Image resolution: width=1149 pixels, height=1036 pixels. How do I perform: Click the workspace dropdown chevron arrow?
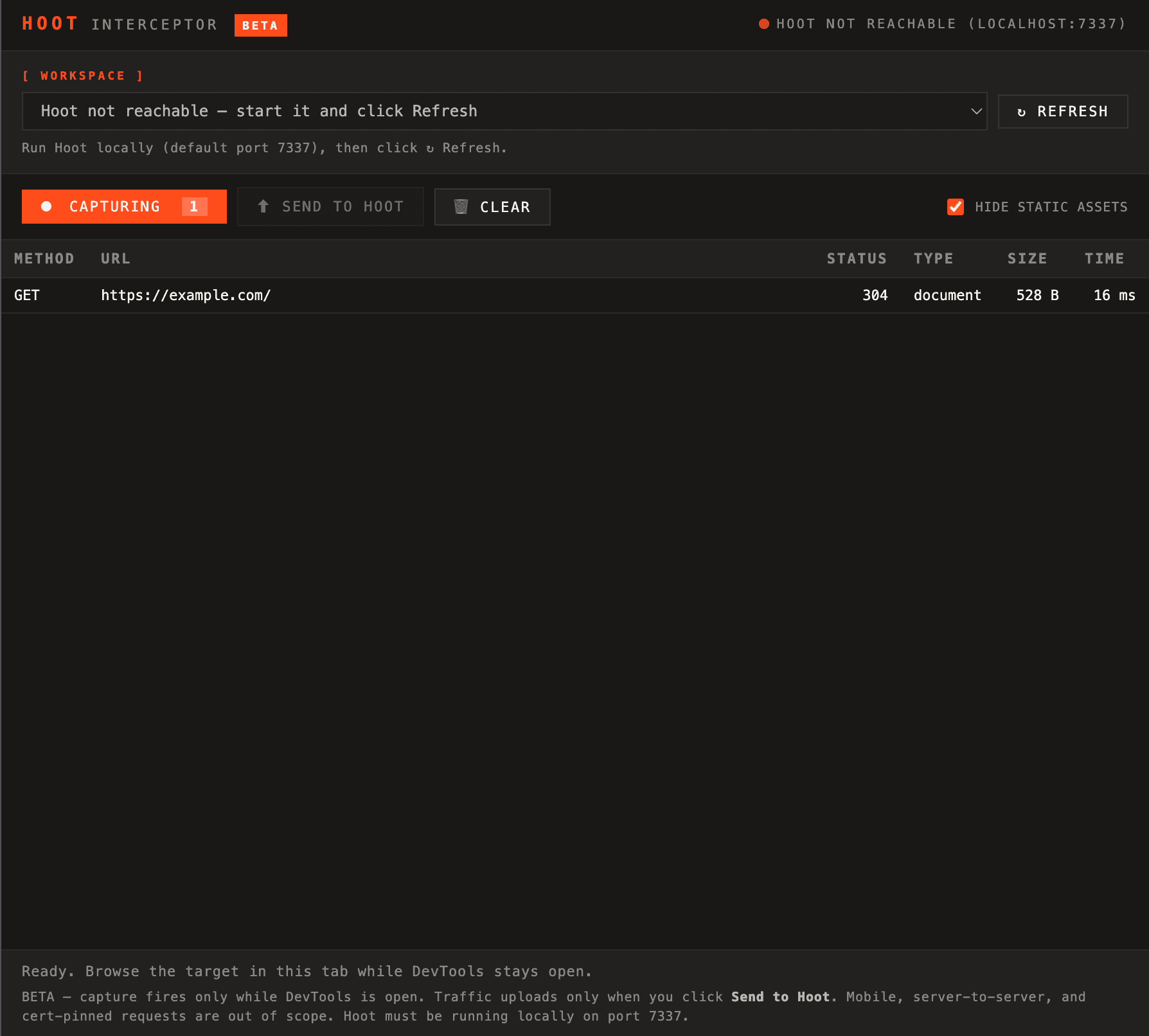(976, 111)
